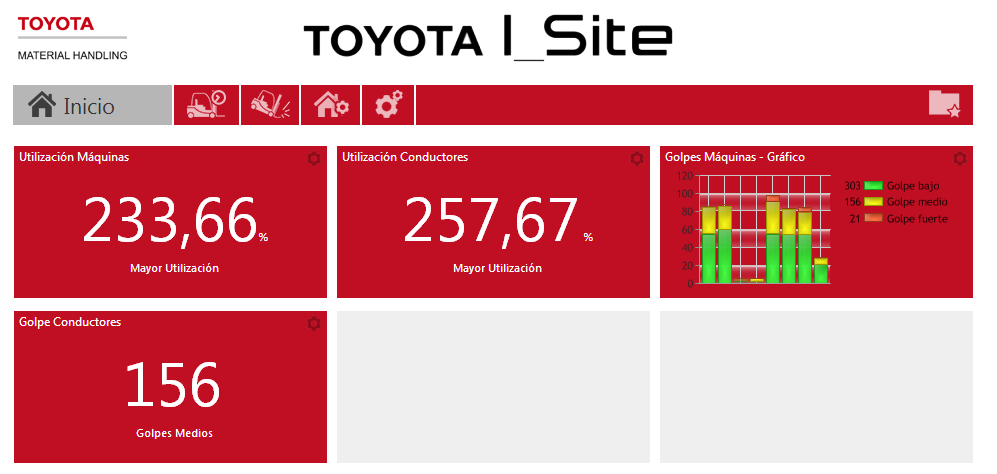997x474 pixels.
Task: Click the yellow Golpe medio legend swatch
Action: [x=874, y=202]
